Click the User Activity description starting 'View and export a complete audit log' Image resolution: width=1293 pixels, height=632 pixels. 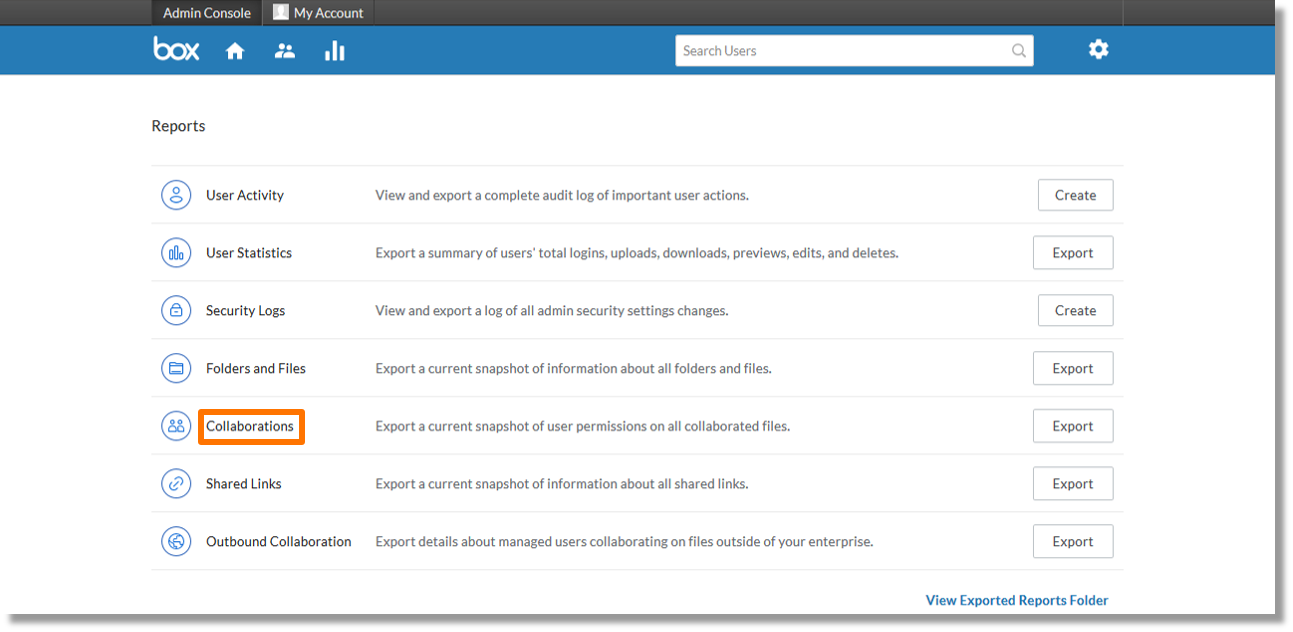pos(562,195)
